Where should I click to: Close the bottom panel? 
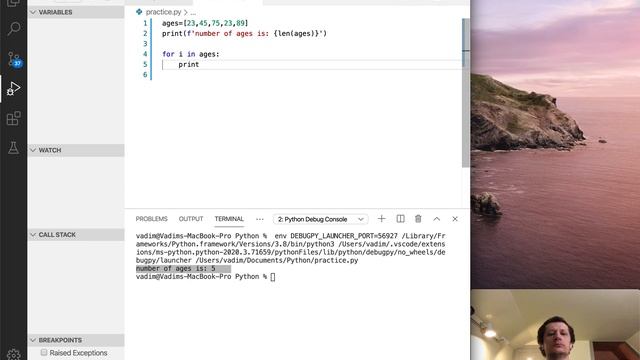point(455,219)
